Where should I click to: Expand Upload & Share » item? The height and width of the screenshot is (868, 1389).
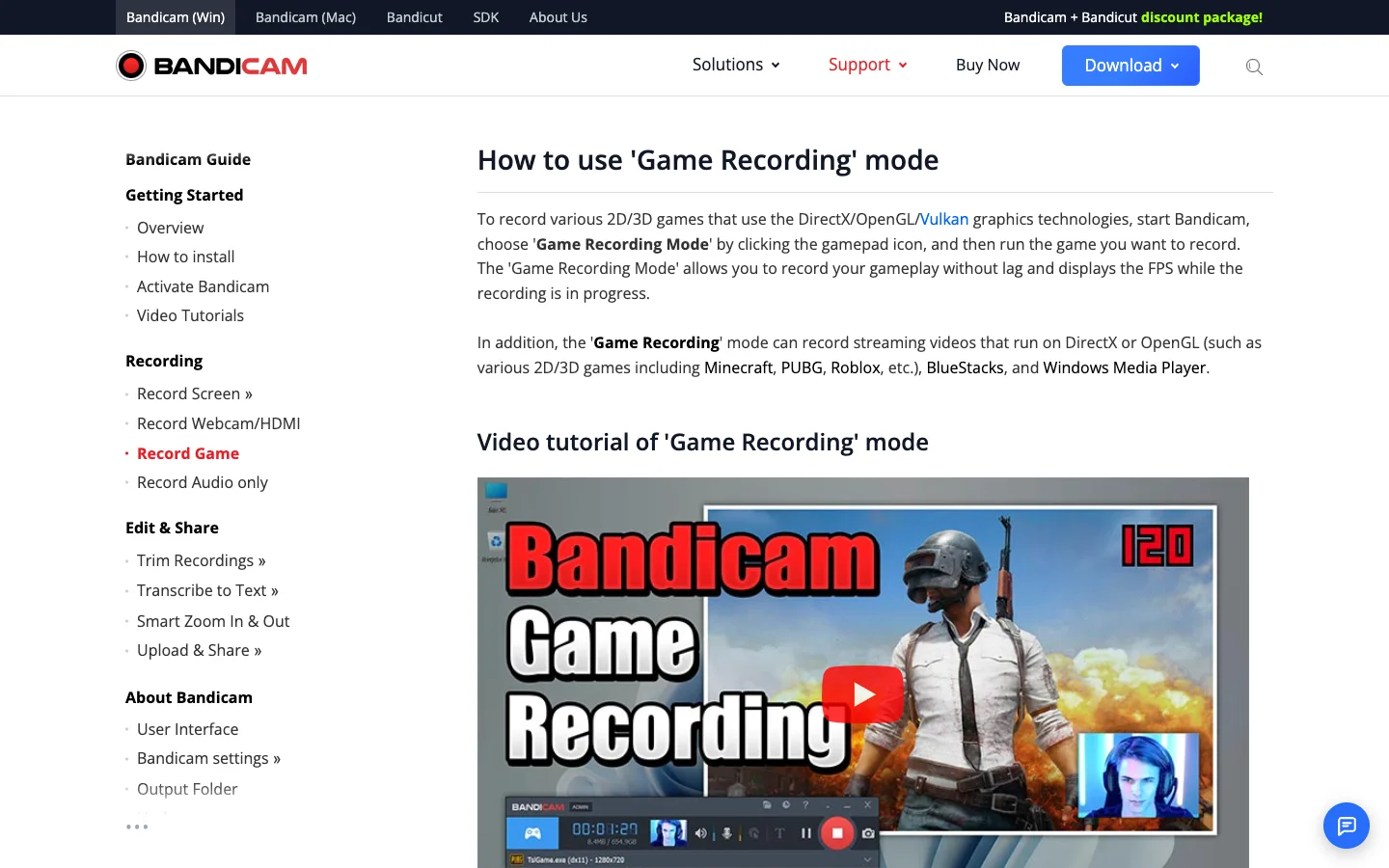coord(200,650)
